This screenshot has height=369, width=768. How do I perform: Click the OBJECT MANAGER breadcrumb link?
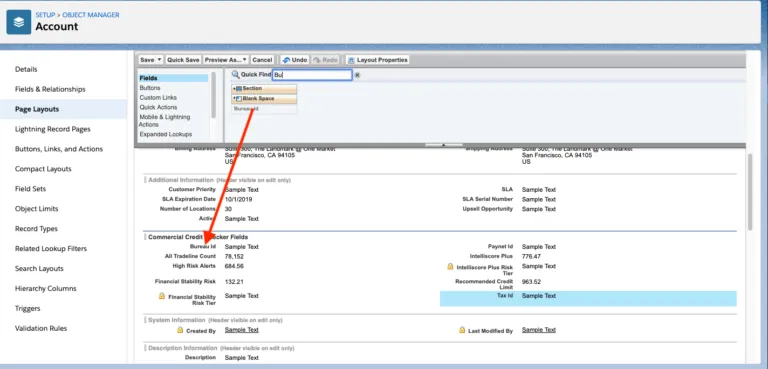tap(91, 15)
